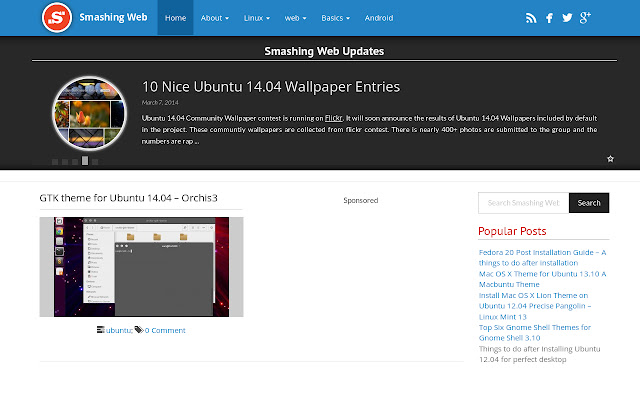Expand the web dropdown menu

(296, 18)
